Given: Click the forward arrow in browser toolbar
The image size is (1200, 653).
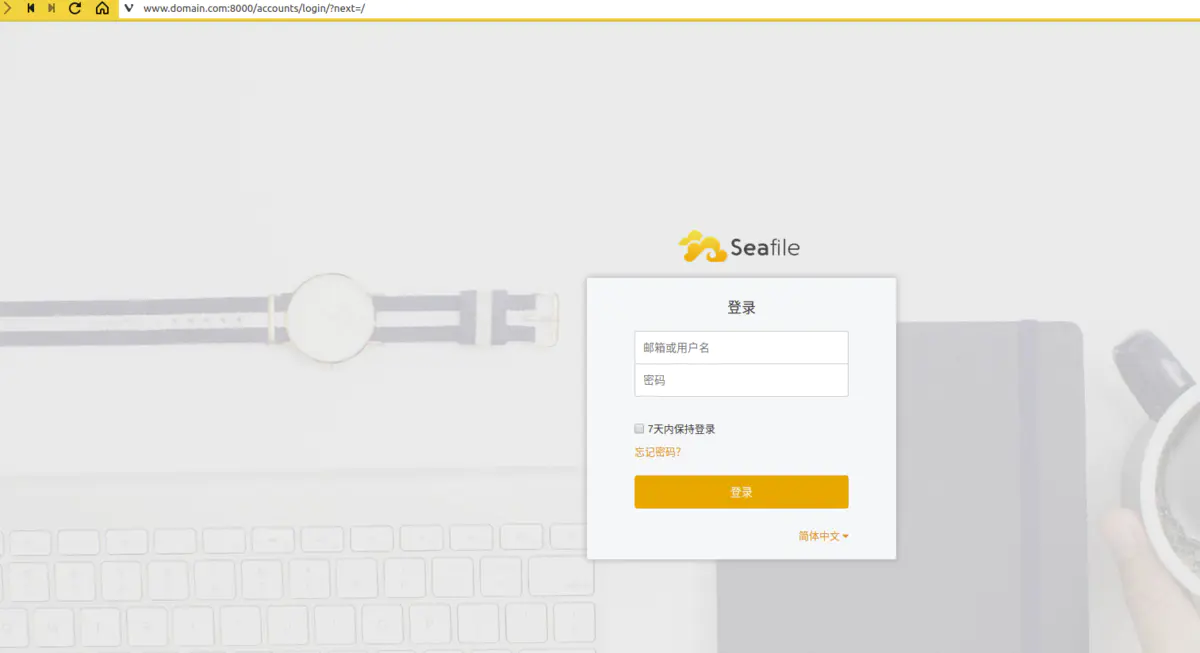Looking at the screenshot, I should coord(8,8).
